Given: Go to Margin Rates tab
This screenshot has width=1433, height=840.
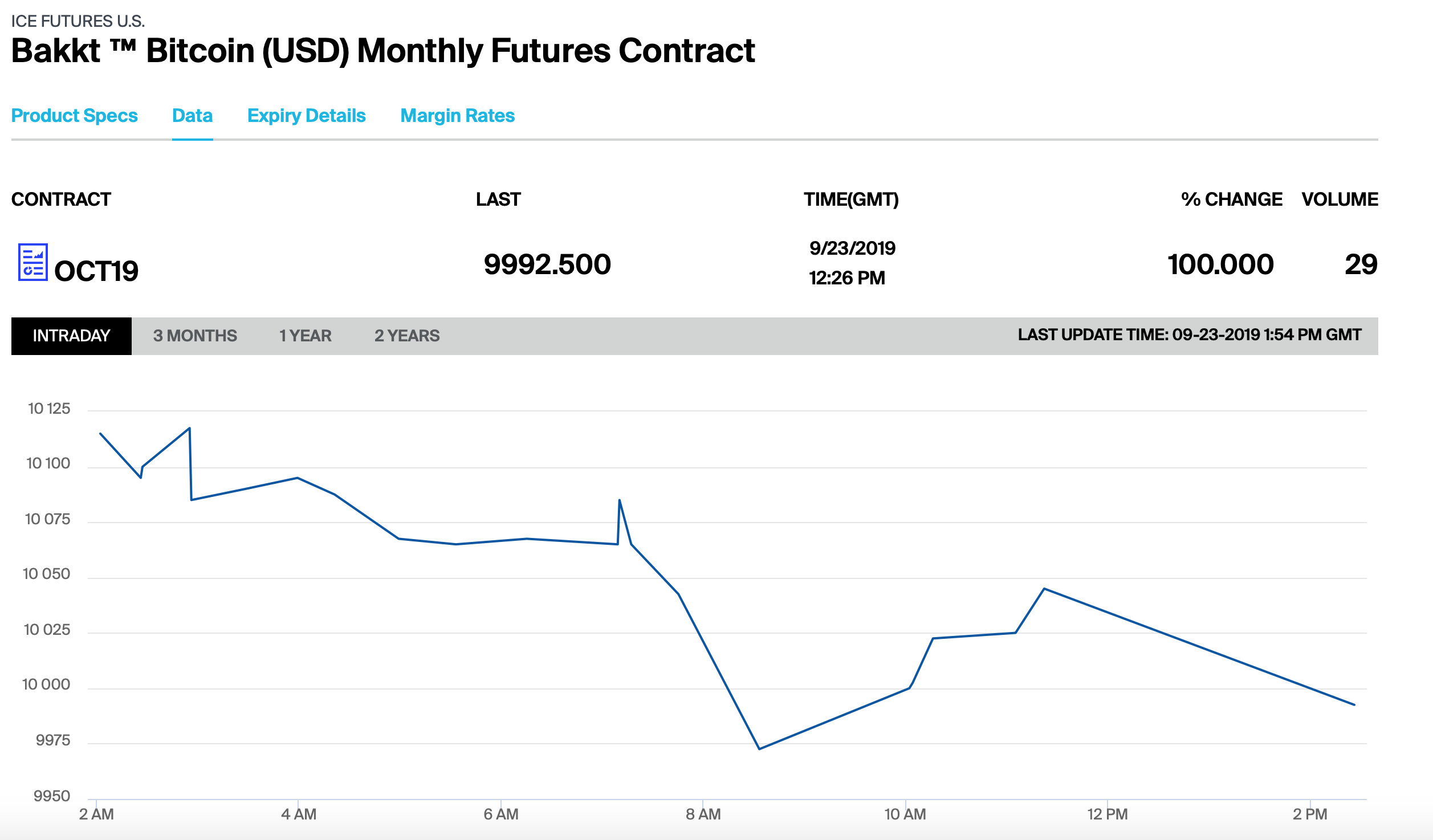Looking at the screenshot, I should point(458,116).
